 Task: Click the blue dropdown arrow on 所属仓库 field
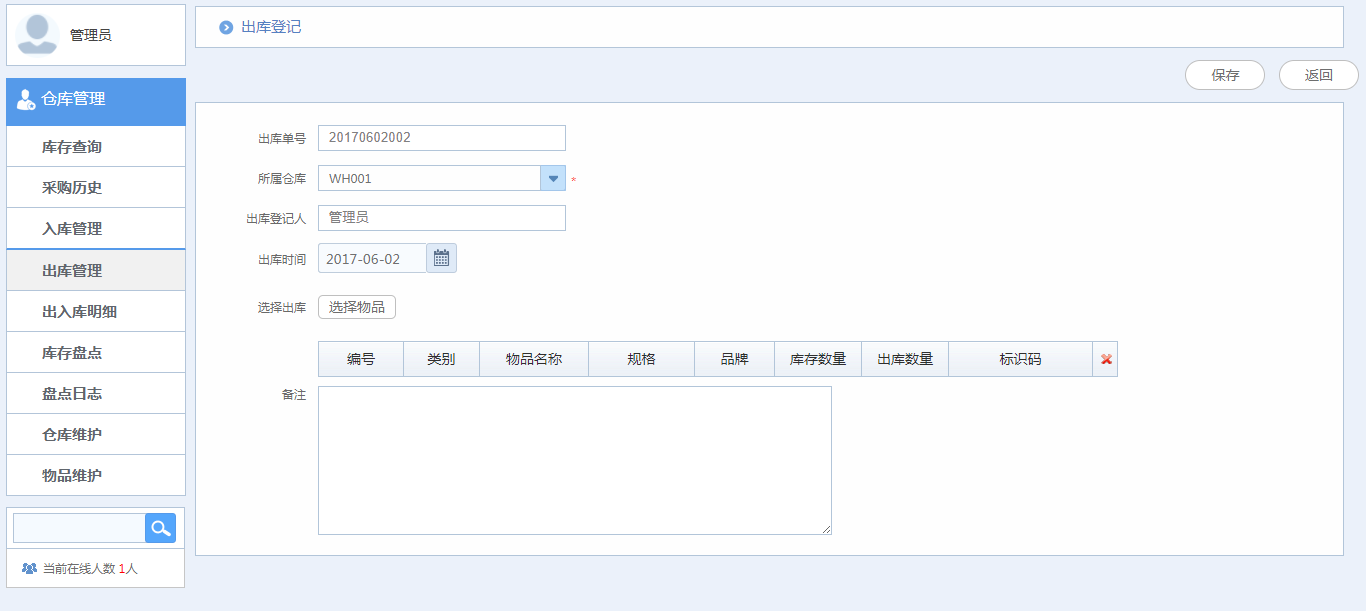click(553, 177)
